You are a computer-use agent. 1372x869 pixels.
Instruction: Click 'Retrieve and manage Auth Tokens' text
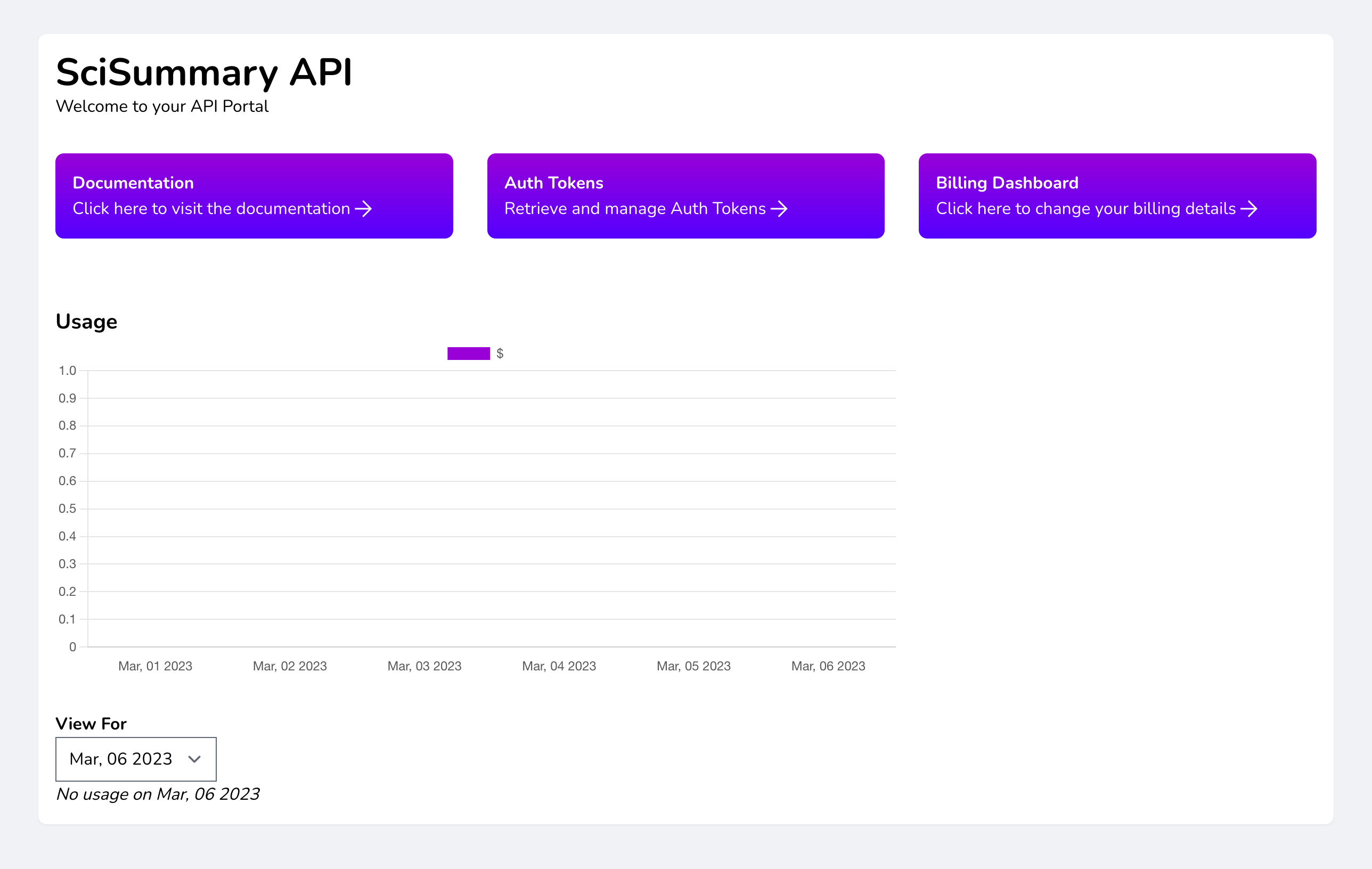[635, 209]
